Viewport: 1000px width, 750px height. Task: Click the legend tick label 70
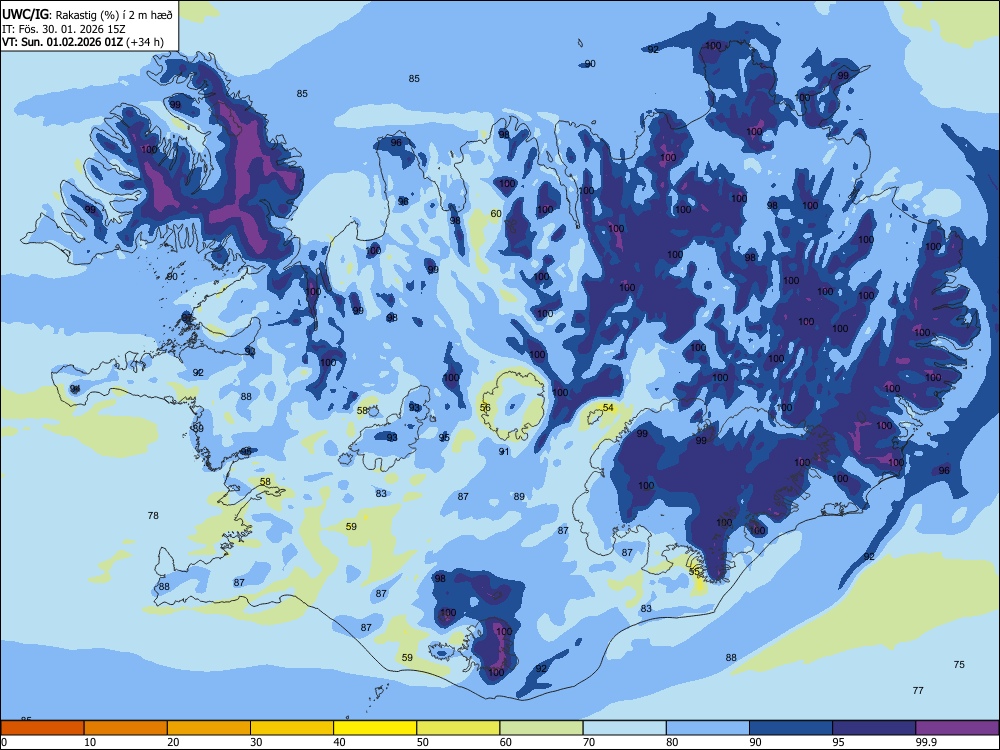tap(589, 742)
